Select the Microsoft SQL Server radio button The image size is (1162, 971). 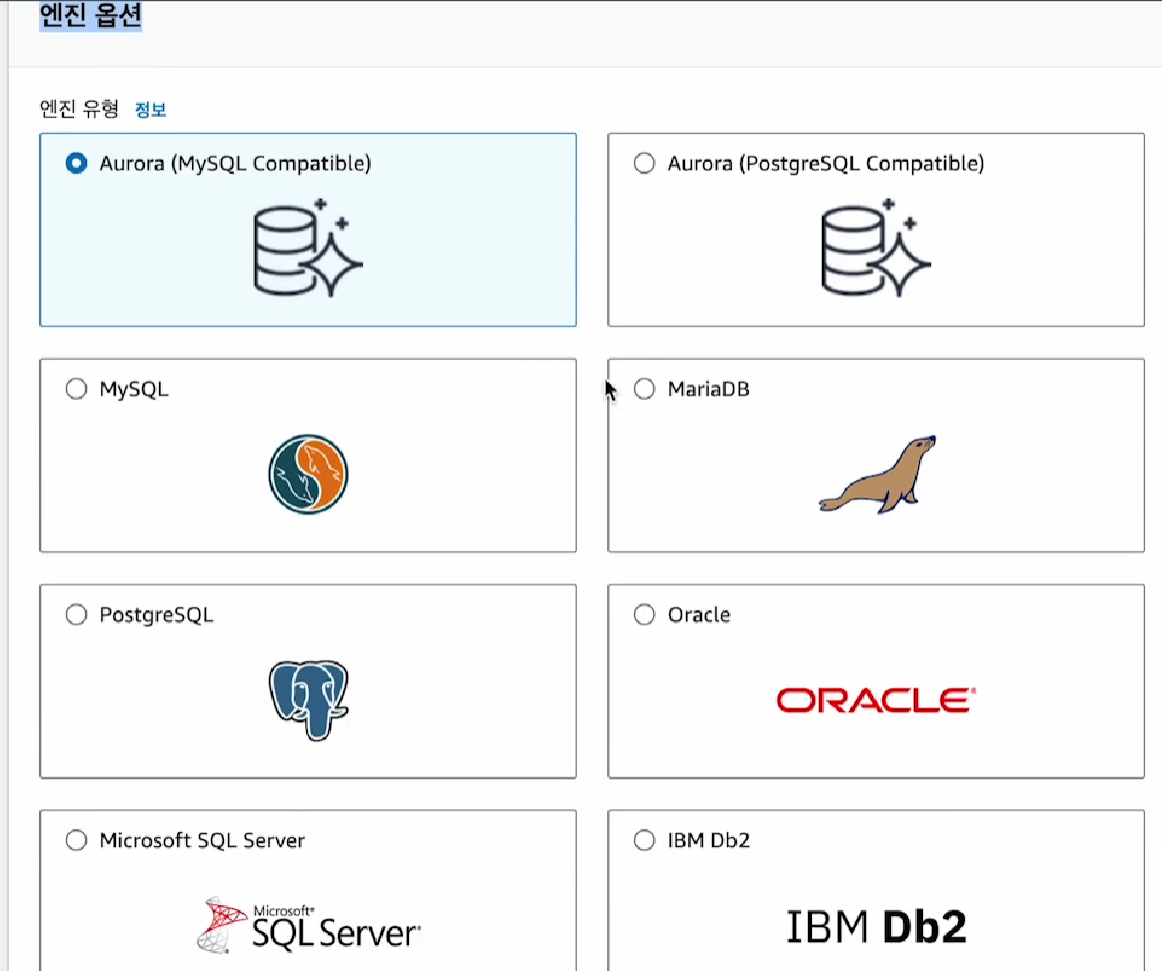tap(76, 840)
